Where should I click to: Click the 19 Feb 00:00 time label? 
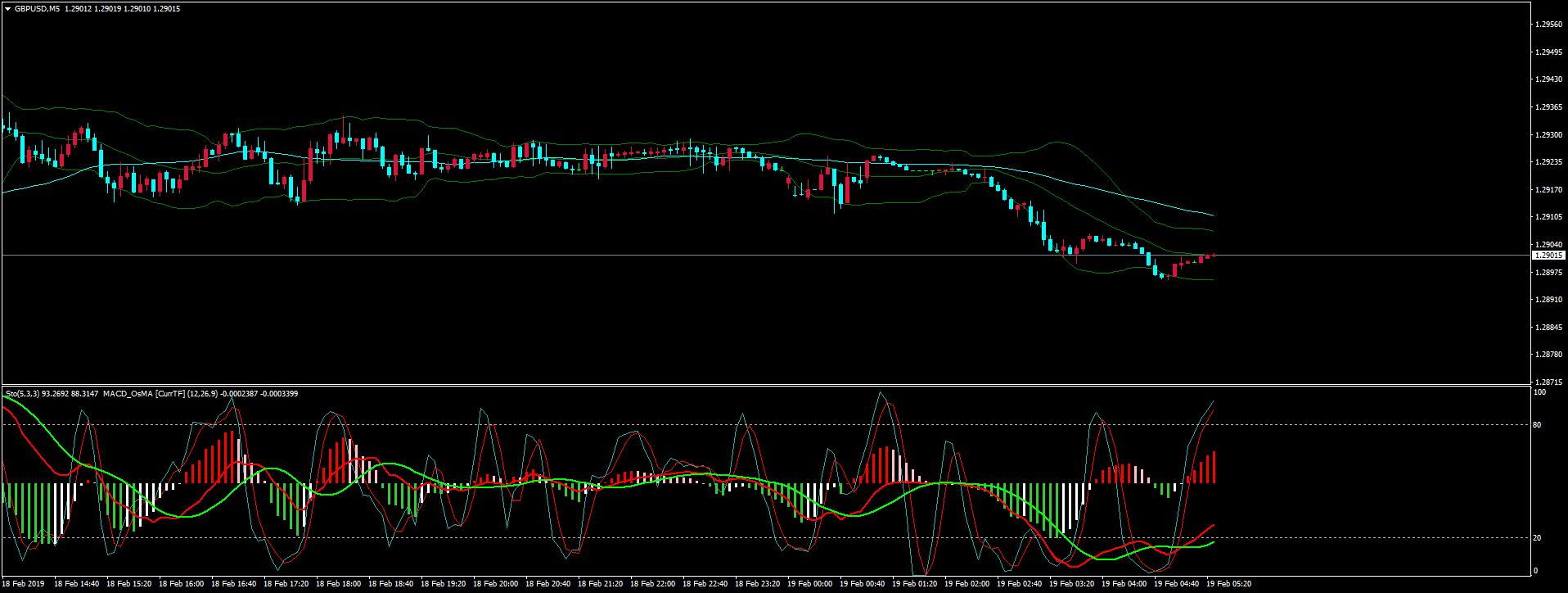(809, 585)
